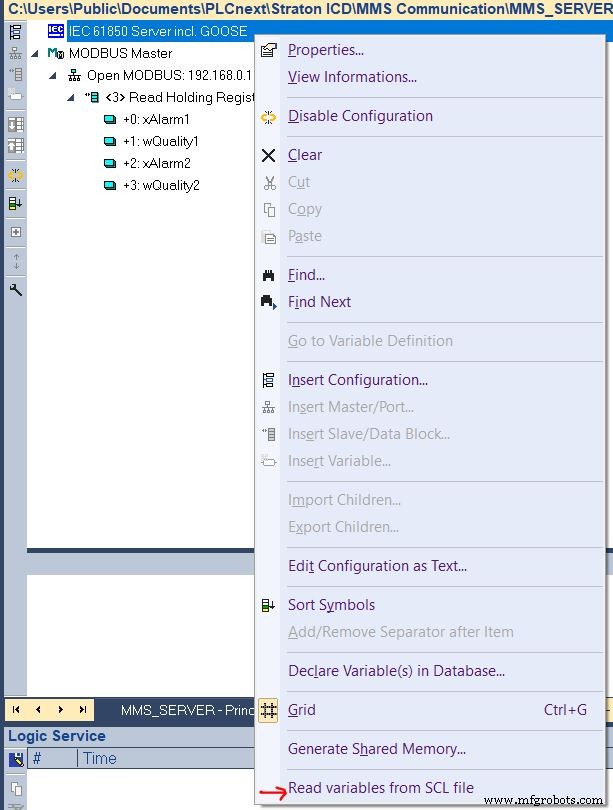613x810 pixels.
Task: Click the Sort Symbols icon in the sidebar
Action: tap(15, 205)
